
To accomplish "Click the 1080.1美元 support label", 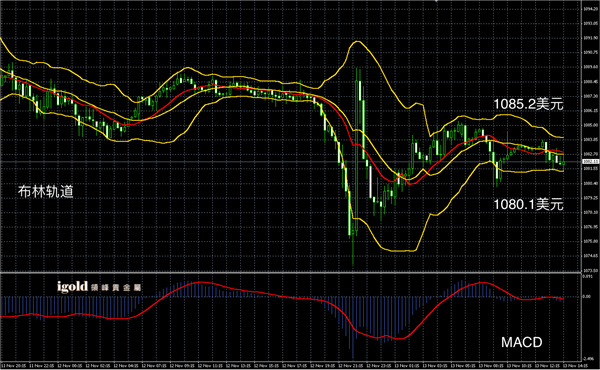I will pyautogui.click(x=528, y=204).
